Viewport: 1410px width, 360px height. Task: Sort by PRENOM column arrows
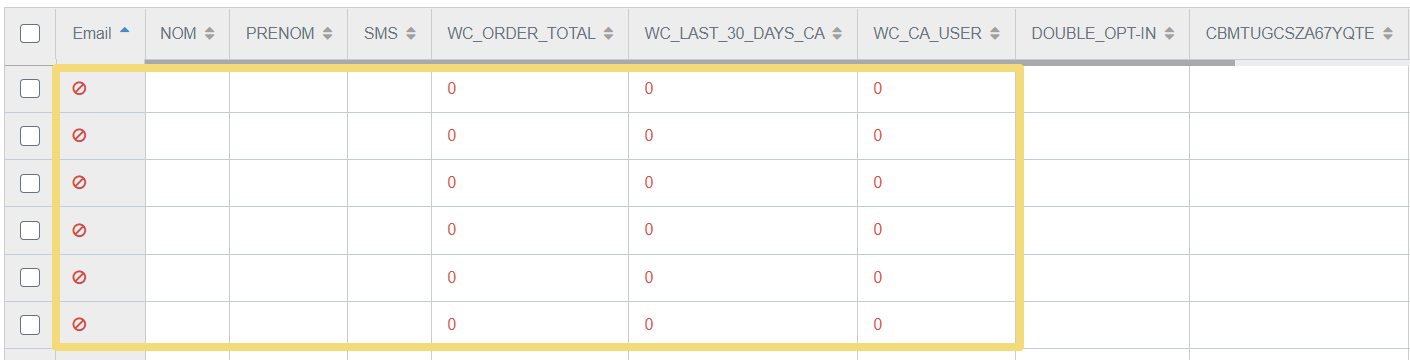327,34
